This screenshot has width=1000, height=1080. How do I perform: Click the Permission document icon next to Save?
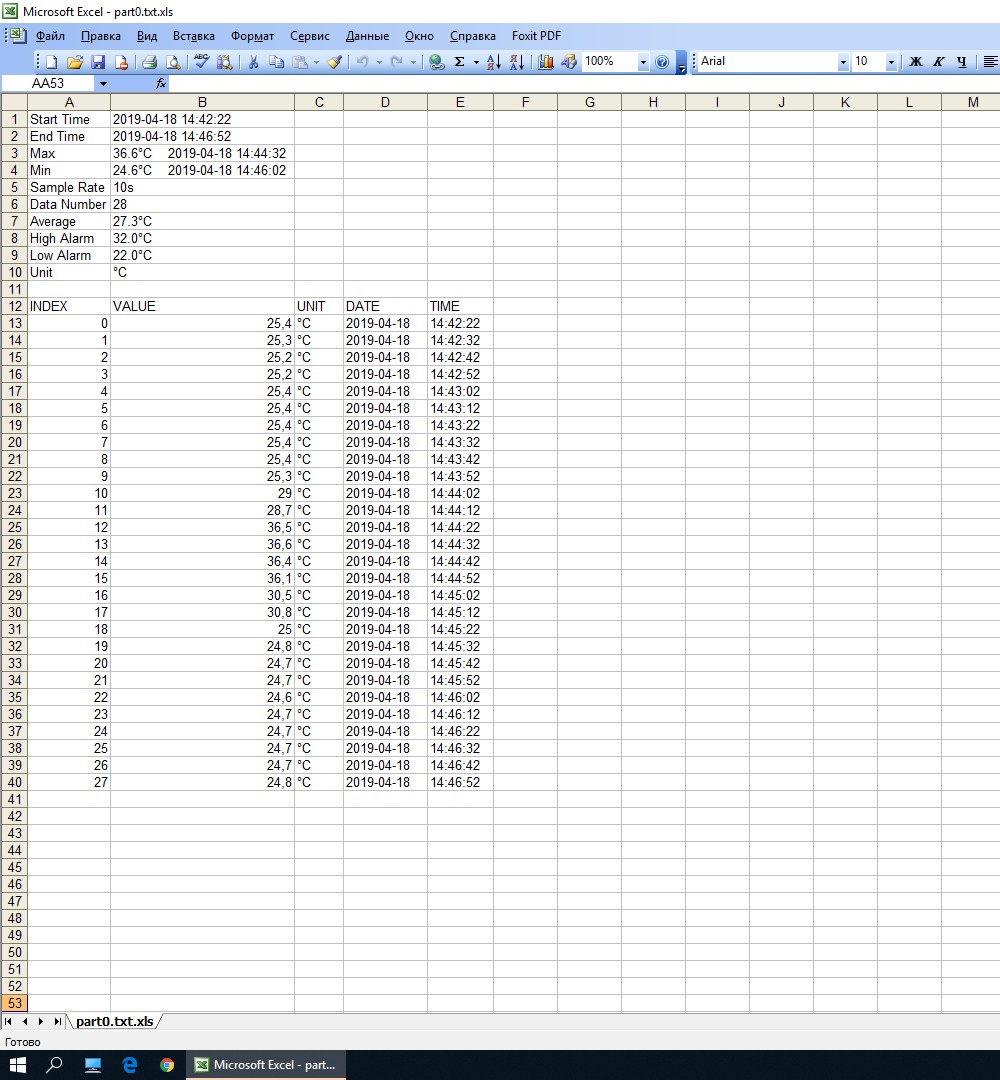[x=121, y=62]
